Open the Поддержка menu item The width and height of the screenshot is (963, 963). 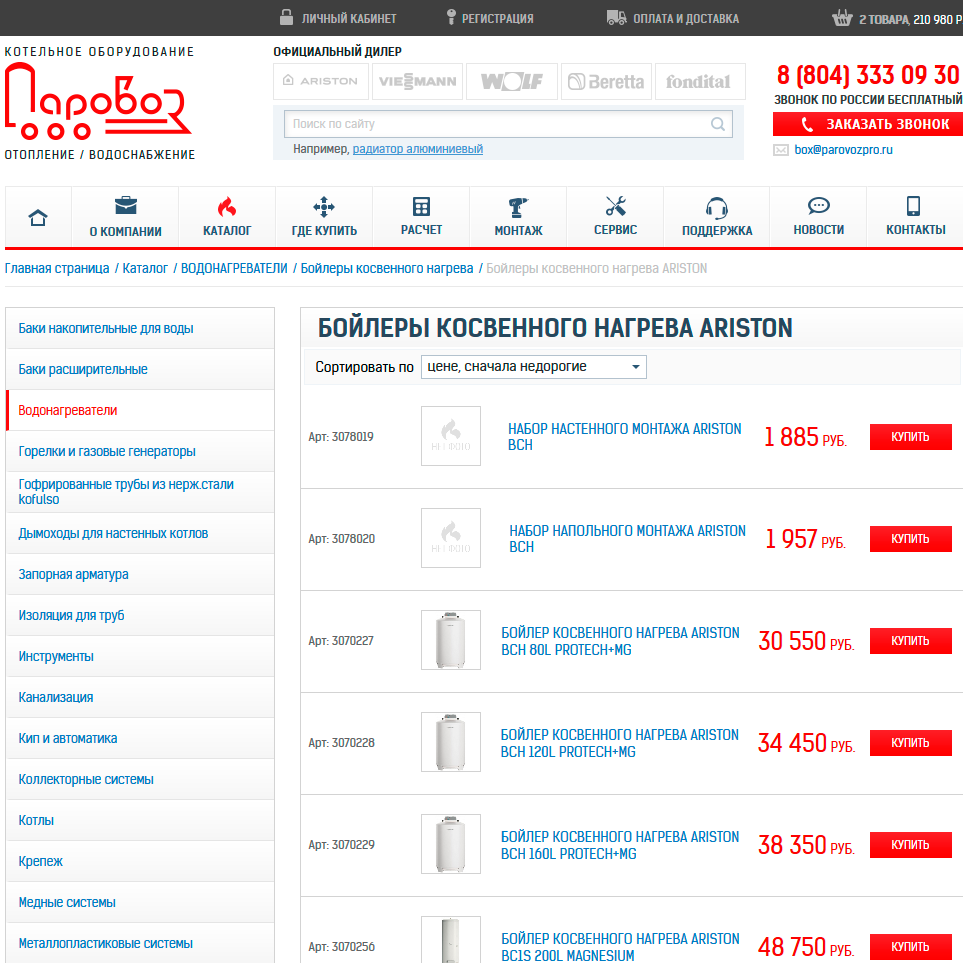(717, 217)
